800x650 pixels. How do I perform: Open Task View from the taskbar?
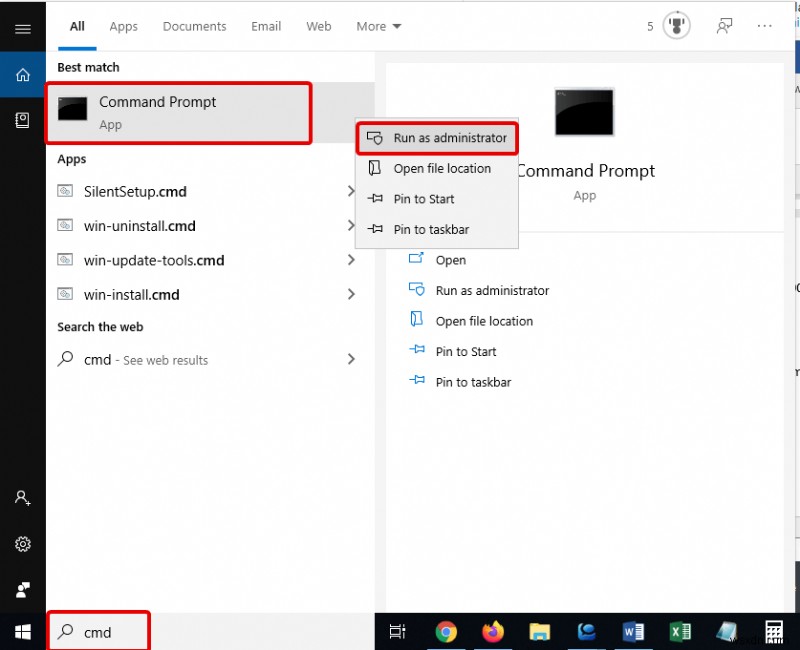coord(397,632)
